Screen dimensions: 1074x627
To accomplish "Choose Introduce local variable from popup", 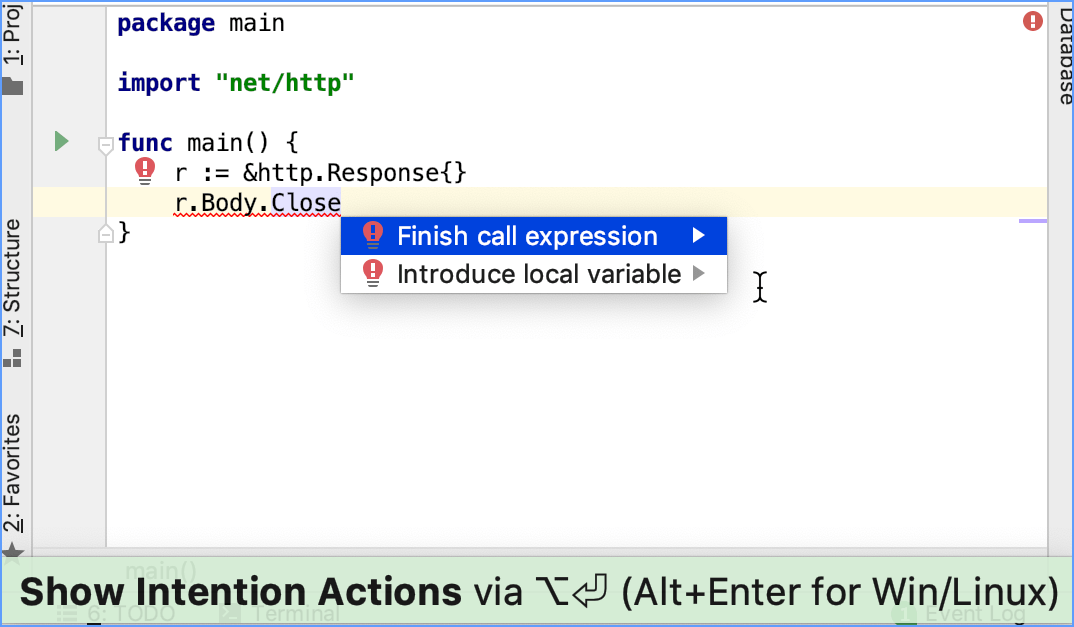I will point(538,274).
